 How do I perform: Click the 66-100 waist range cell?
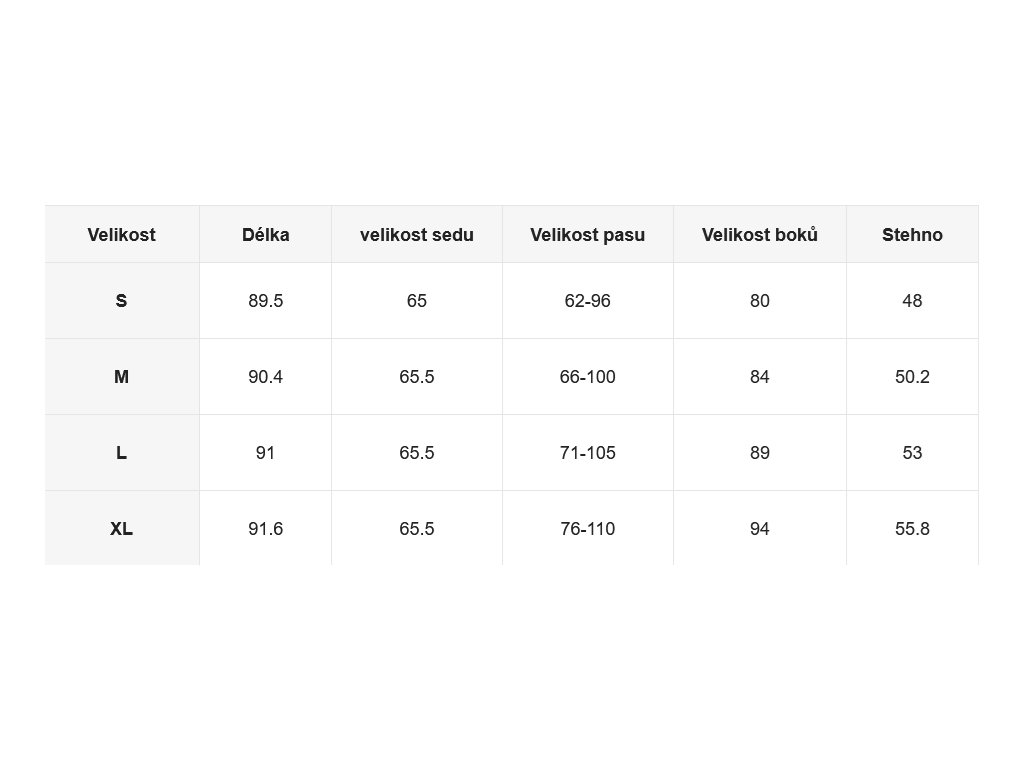coord(587,377)
